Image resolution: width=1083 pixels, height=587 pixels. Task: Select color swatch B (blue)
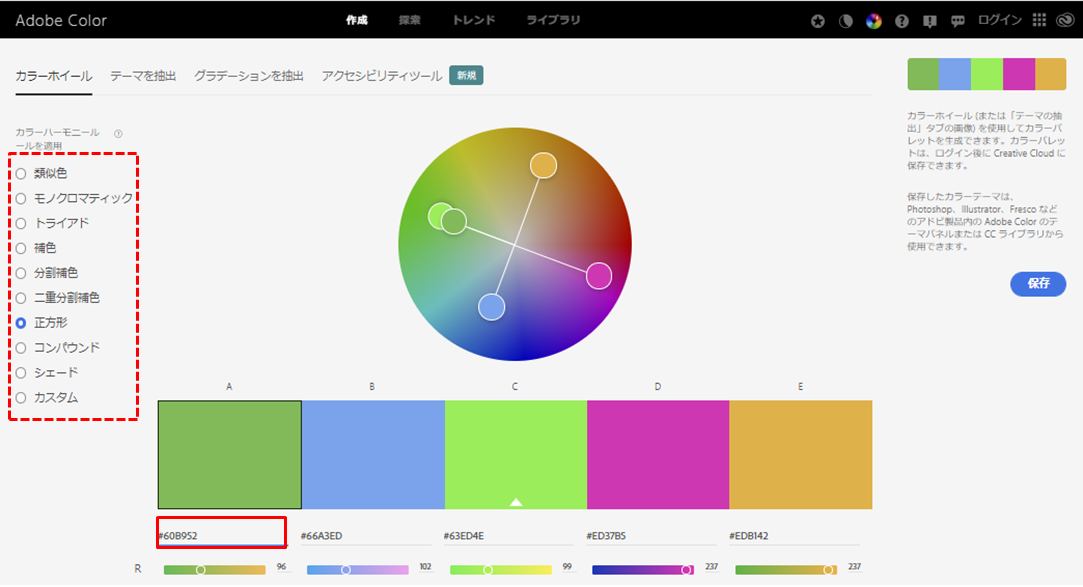pyautogui.click(x=373, y=455)
